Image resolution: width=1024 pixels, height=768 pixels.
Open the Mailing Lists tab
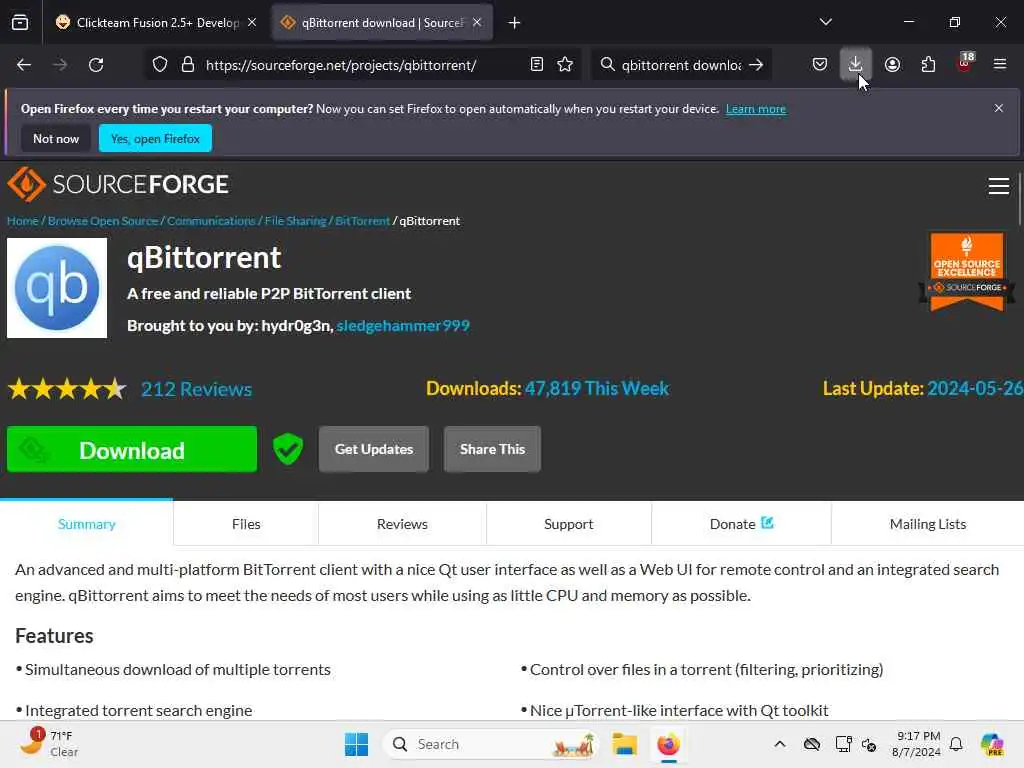click(x=927, y=524)
